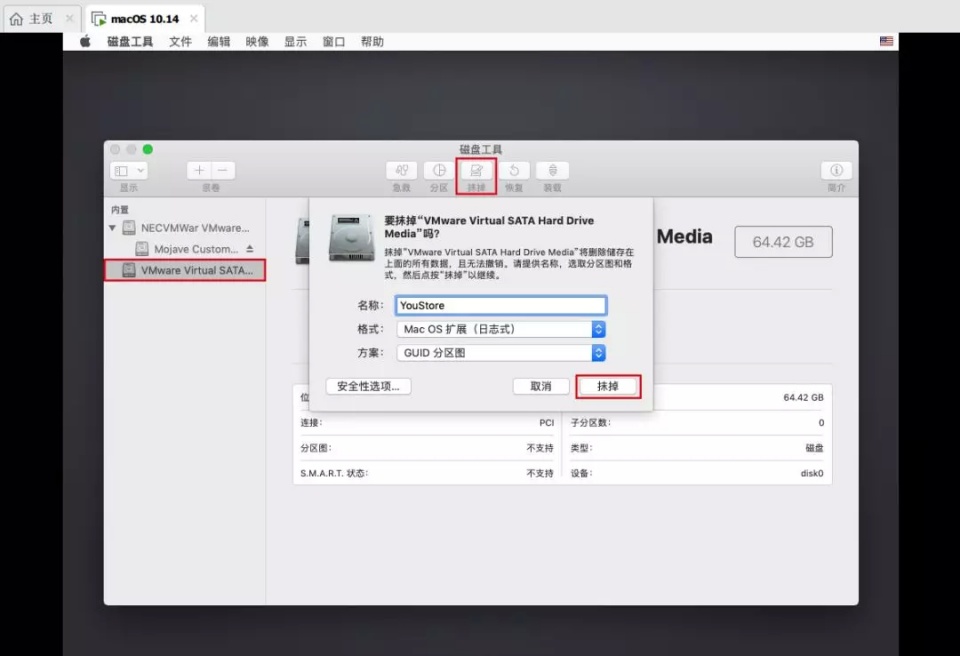Image resolution: width=960 pixels, height=656 pixels.
Task: Click the disk0 device value
Action: [812, 473]
